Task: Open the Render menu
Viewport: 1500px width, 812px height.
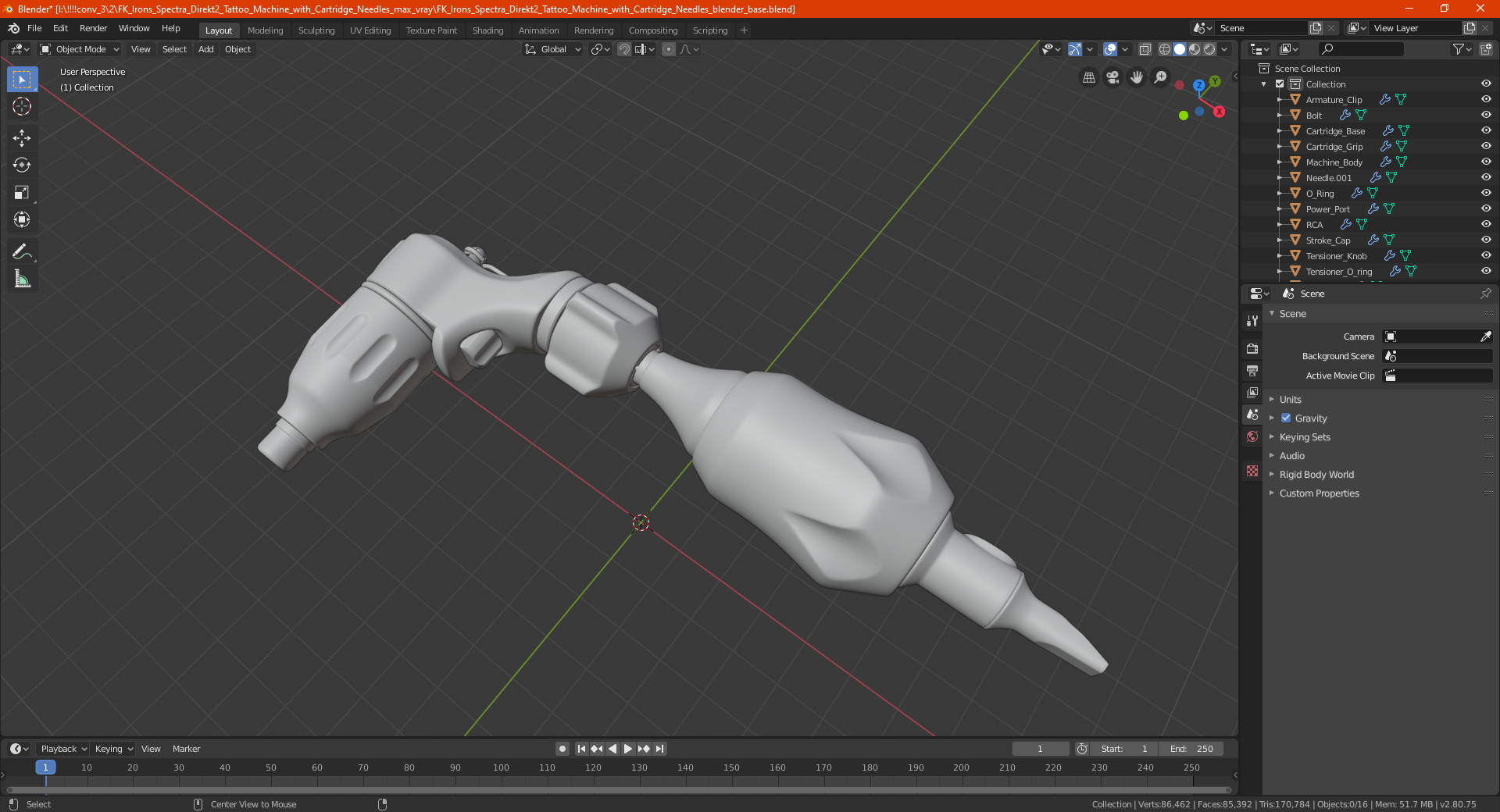Action: (93, 28)
